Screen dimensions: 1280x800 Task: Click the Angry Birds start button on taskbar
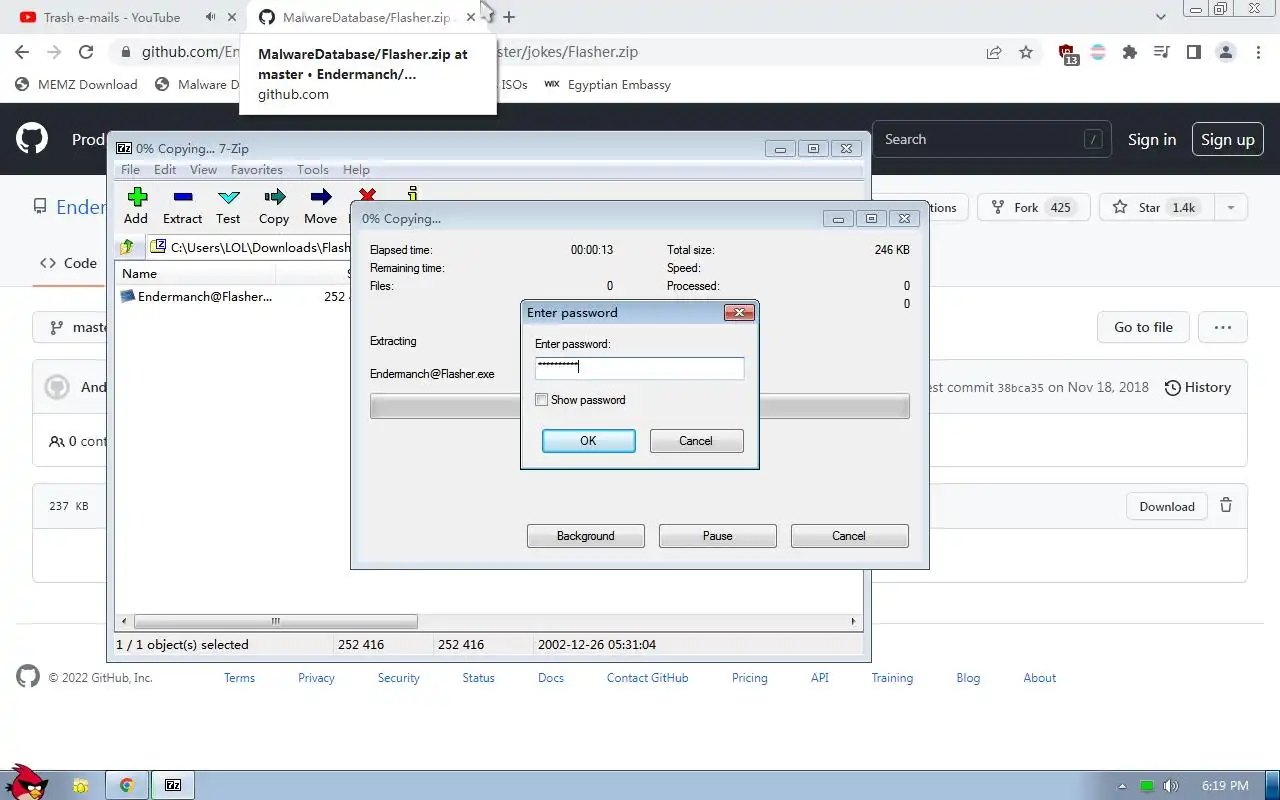27,782
